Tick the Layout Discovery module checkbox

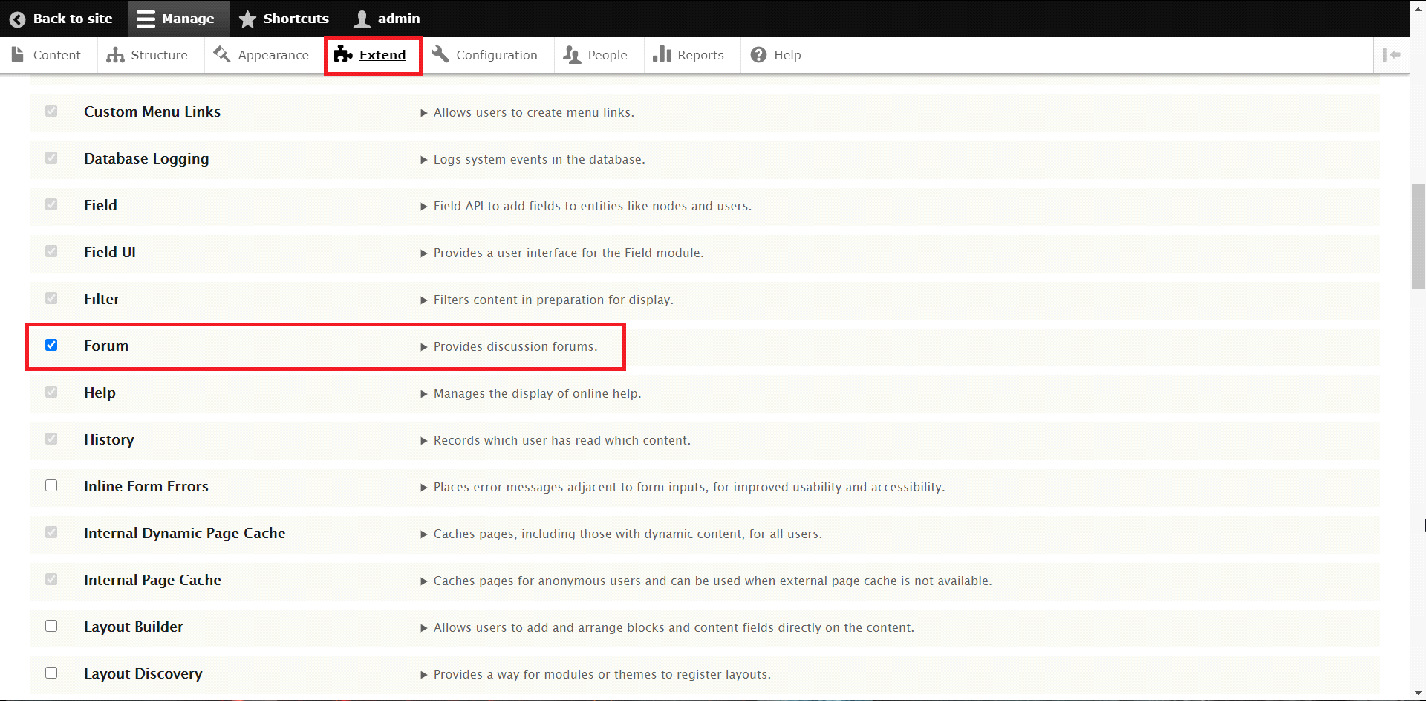point(51,673)
